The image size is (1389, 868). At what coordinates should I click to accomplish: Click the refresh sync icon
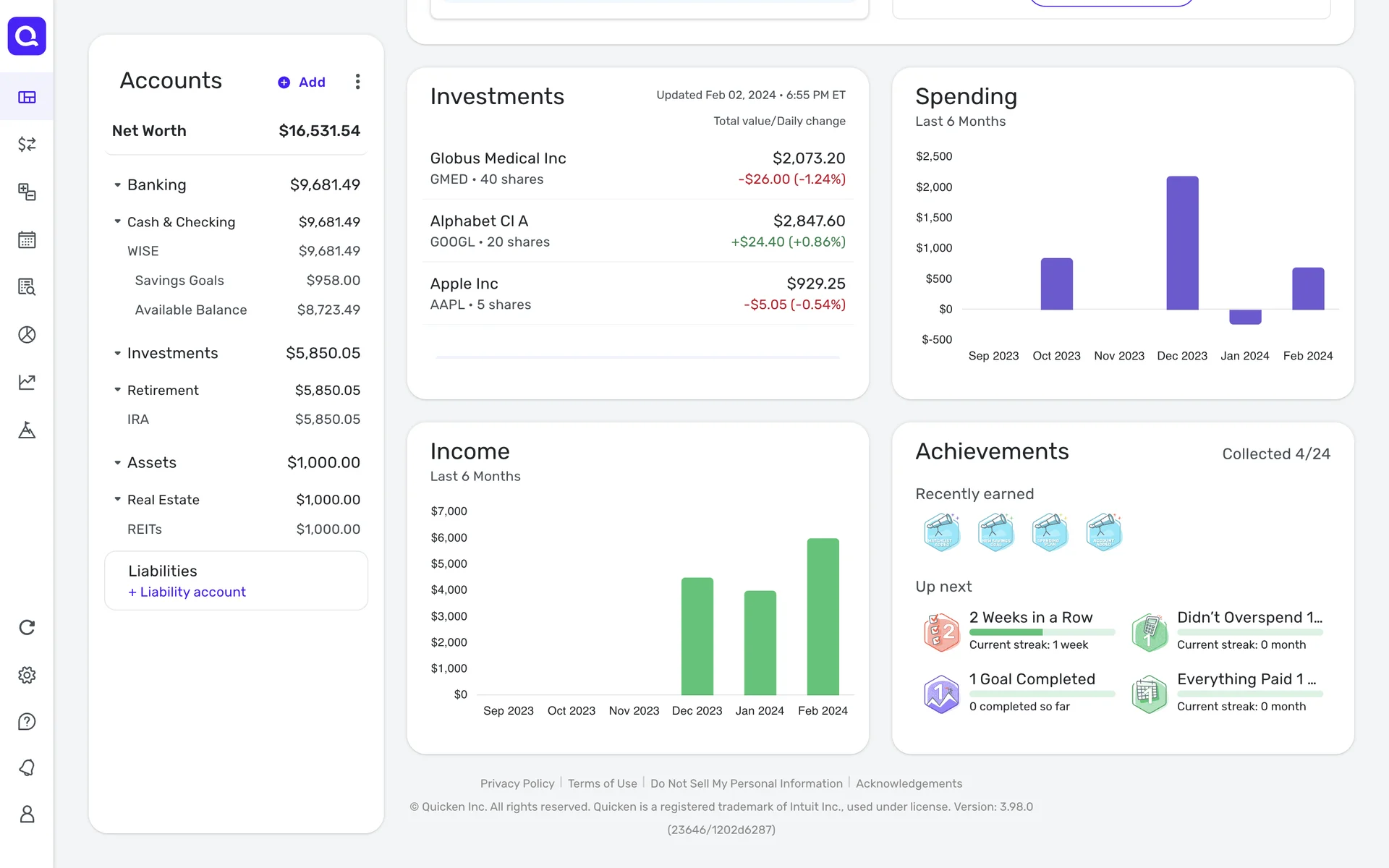pyautogui.click(x=27, y=627)
